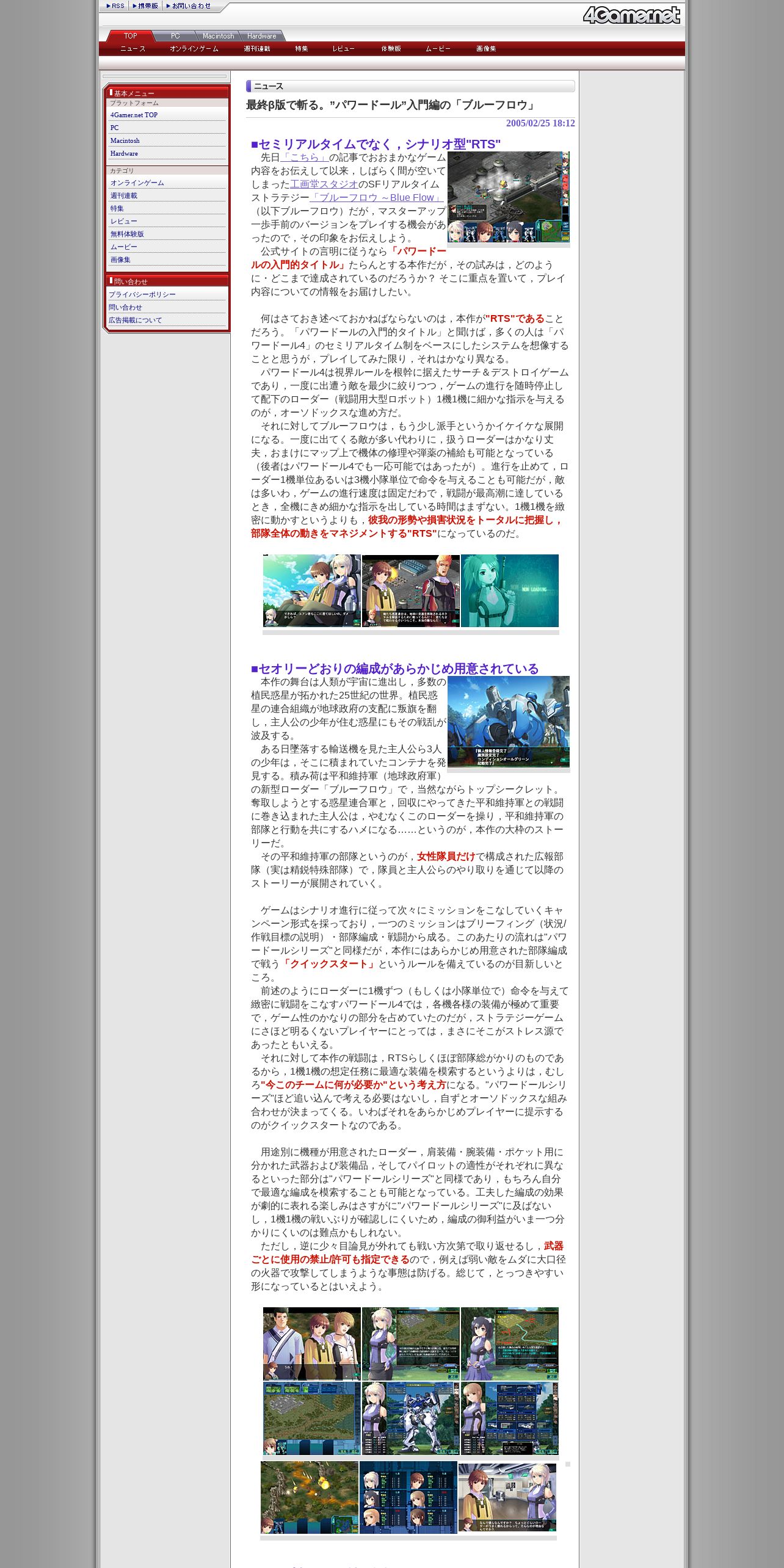Viewport: 784px width, 1568px height.
Task: Open sidebar 画像集 category
Action: click(120, 260)
